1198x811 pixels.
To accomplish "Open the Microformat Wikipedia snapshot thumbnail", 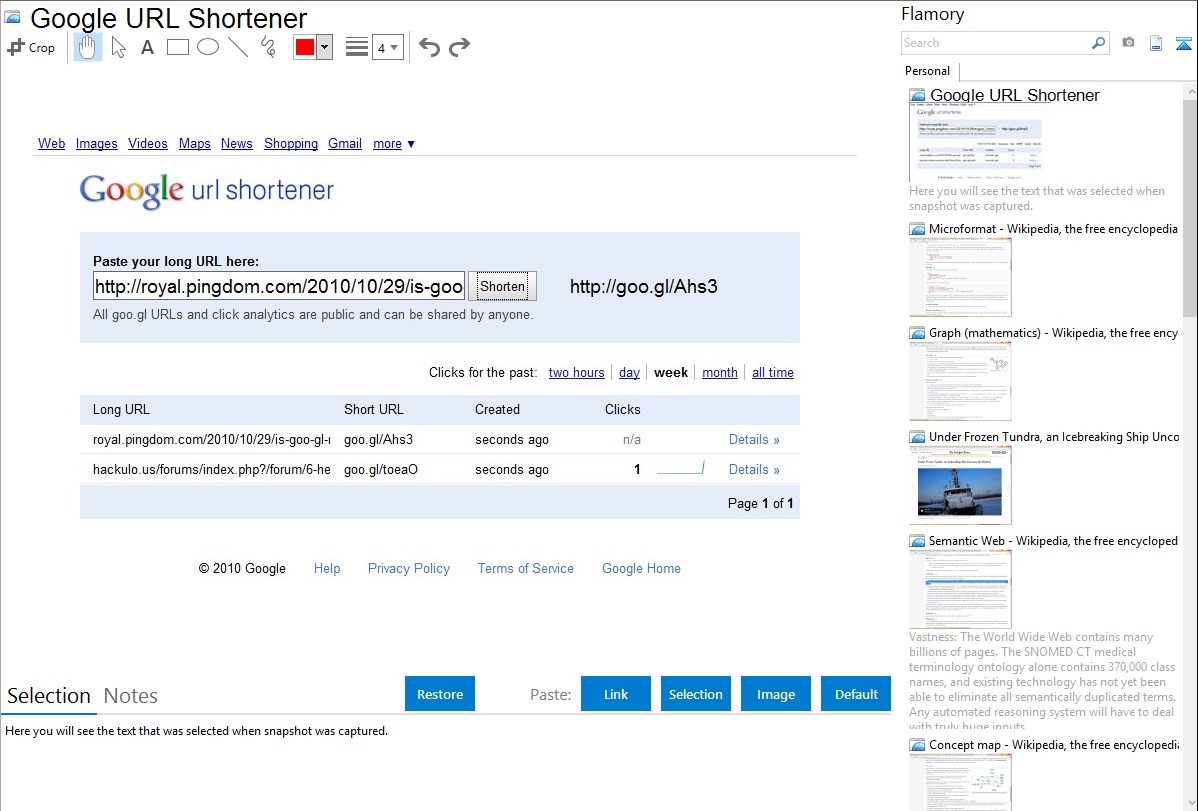I will point(960,277).
